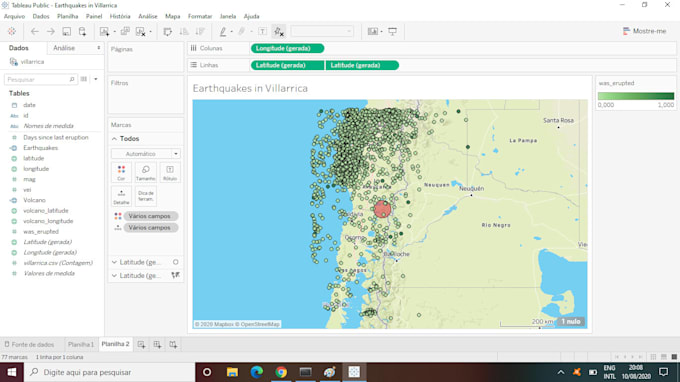
Task: Duplicate the current sheet icon
Action: tap(125, 31)
